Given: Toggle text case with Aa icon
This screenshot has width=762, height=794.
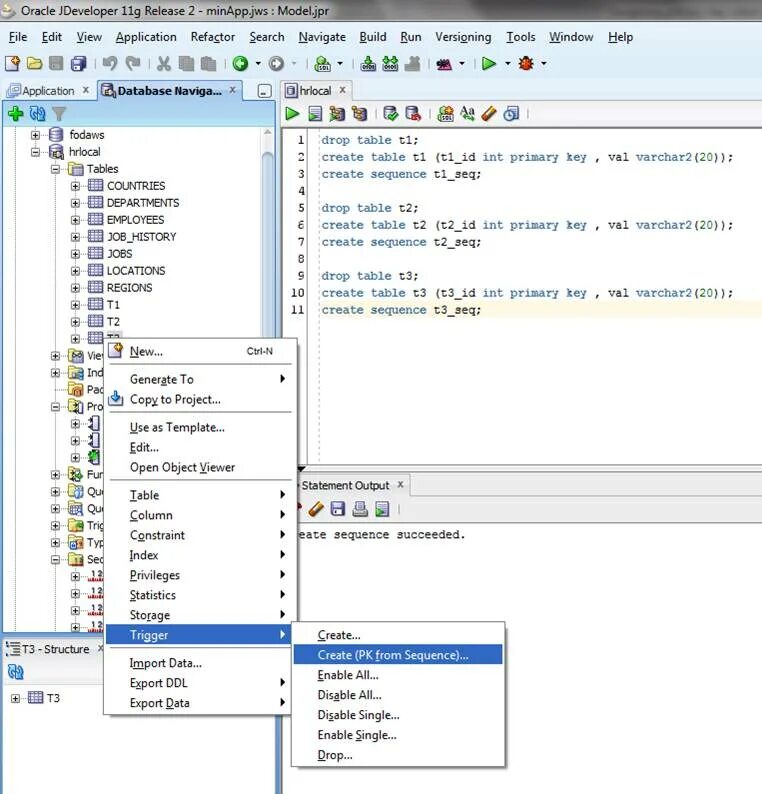Looking at the screenshot, I should 467,113.
